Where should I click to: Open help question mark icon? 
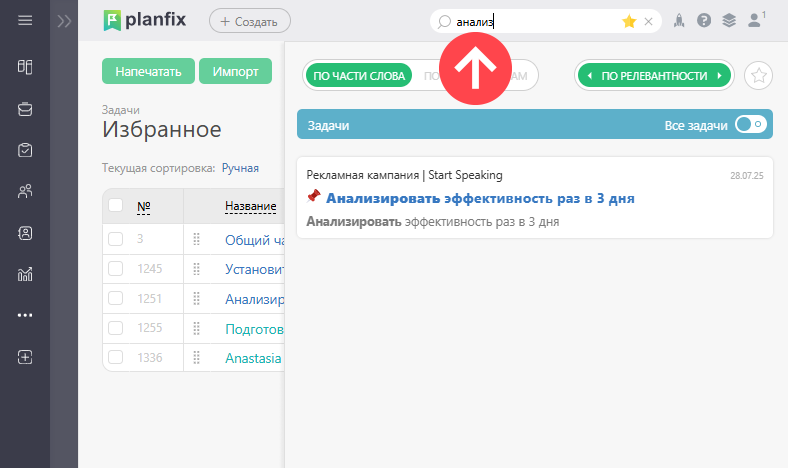704,21
